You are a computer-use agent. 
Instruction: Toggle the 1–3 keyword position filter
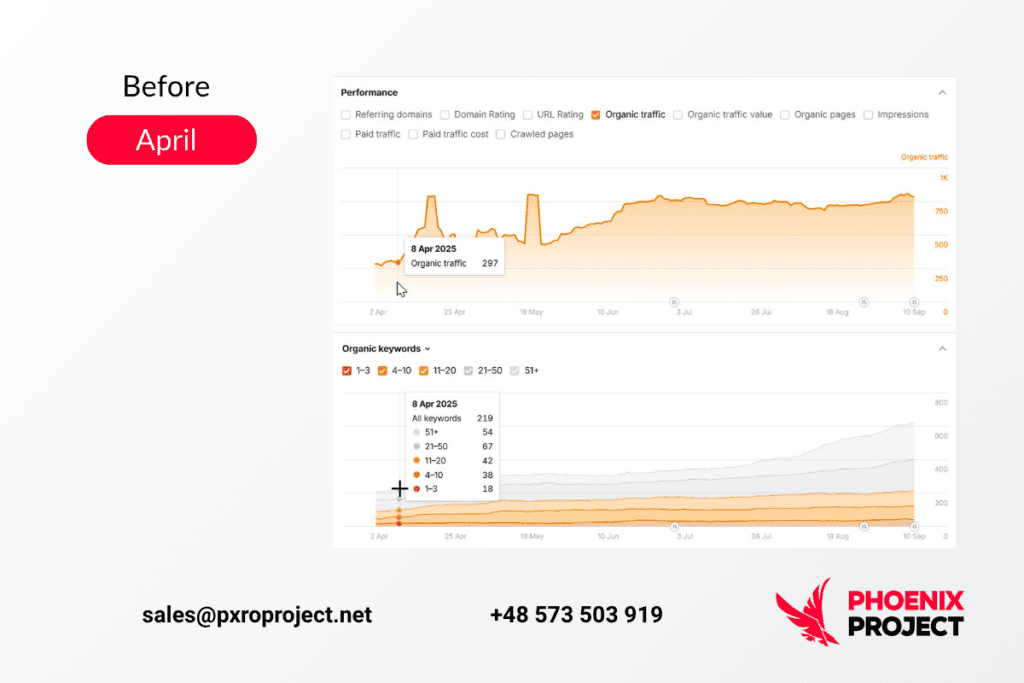point(347,371)
